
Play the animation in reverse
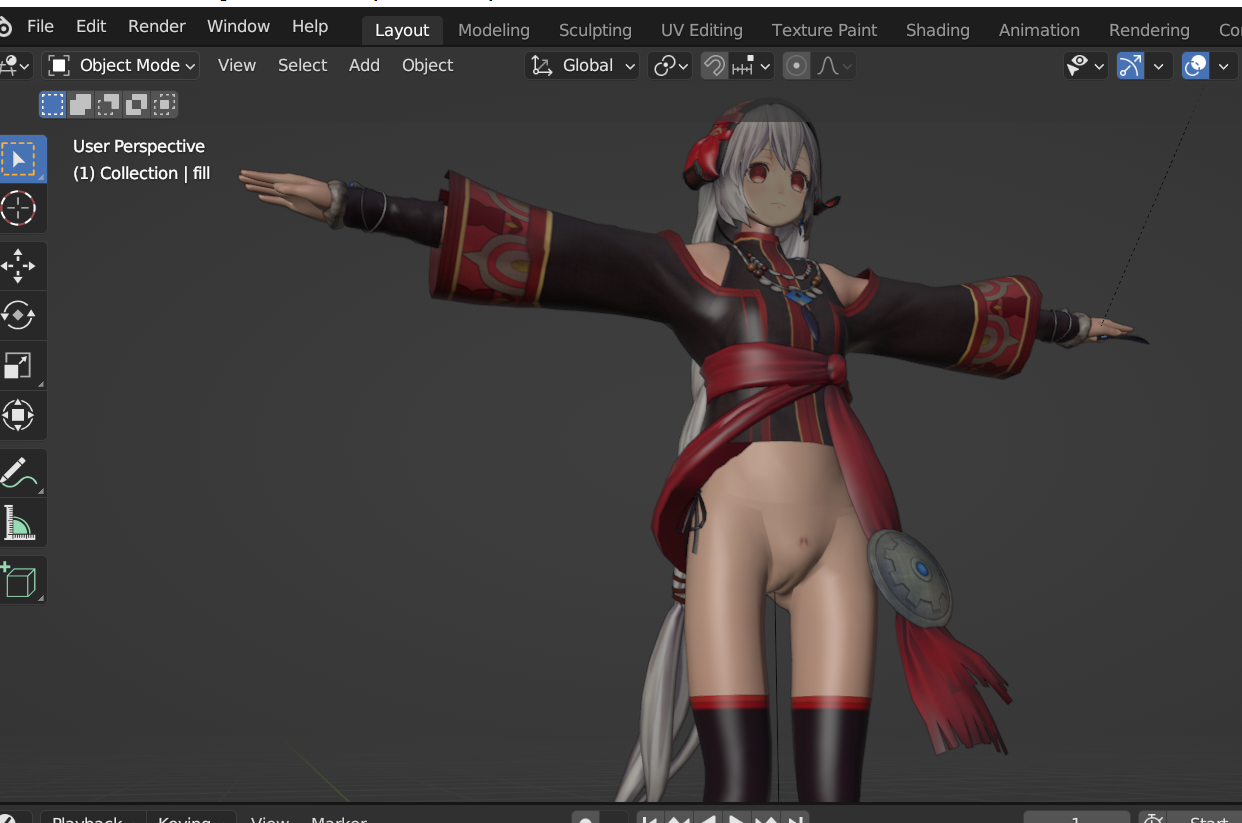(x=708, y=819)
